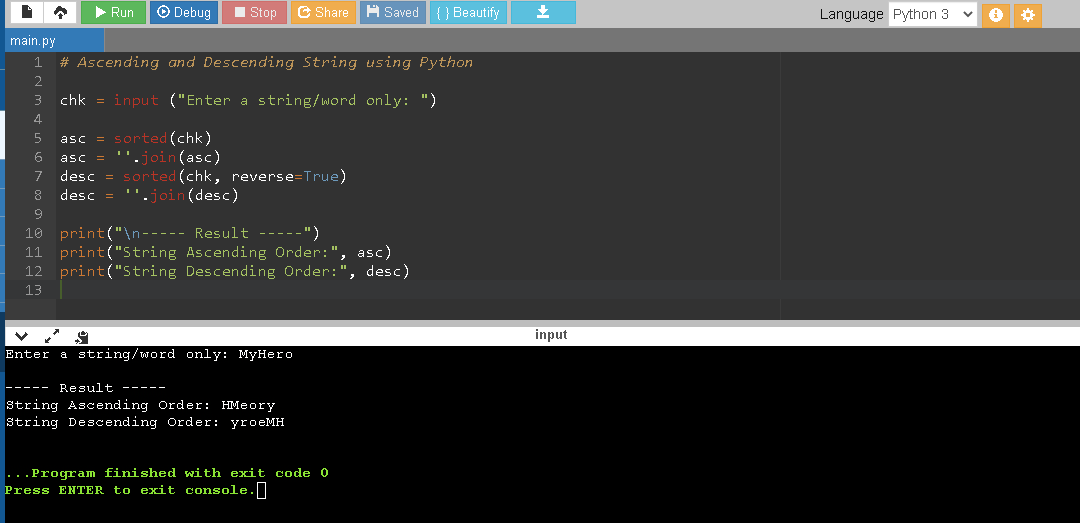Image resolution: width=1080 pixels, height=523 pixels.
Task: Click line number 12 in gutter
Action: 33,271
